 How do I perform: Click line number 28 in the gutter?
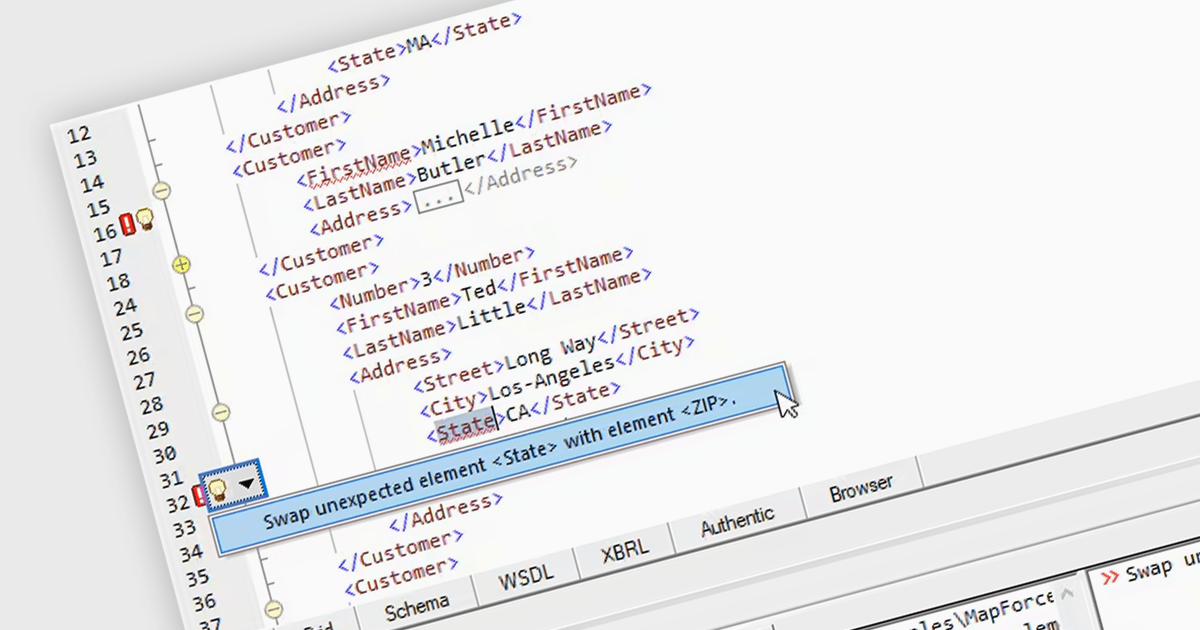point(151,405)
